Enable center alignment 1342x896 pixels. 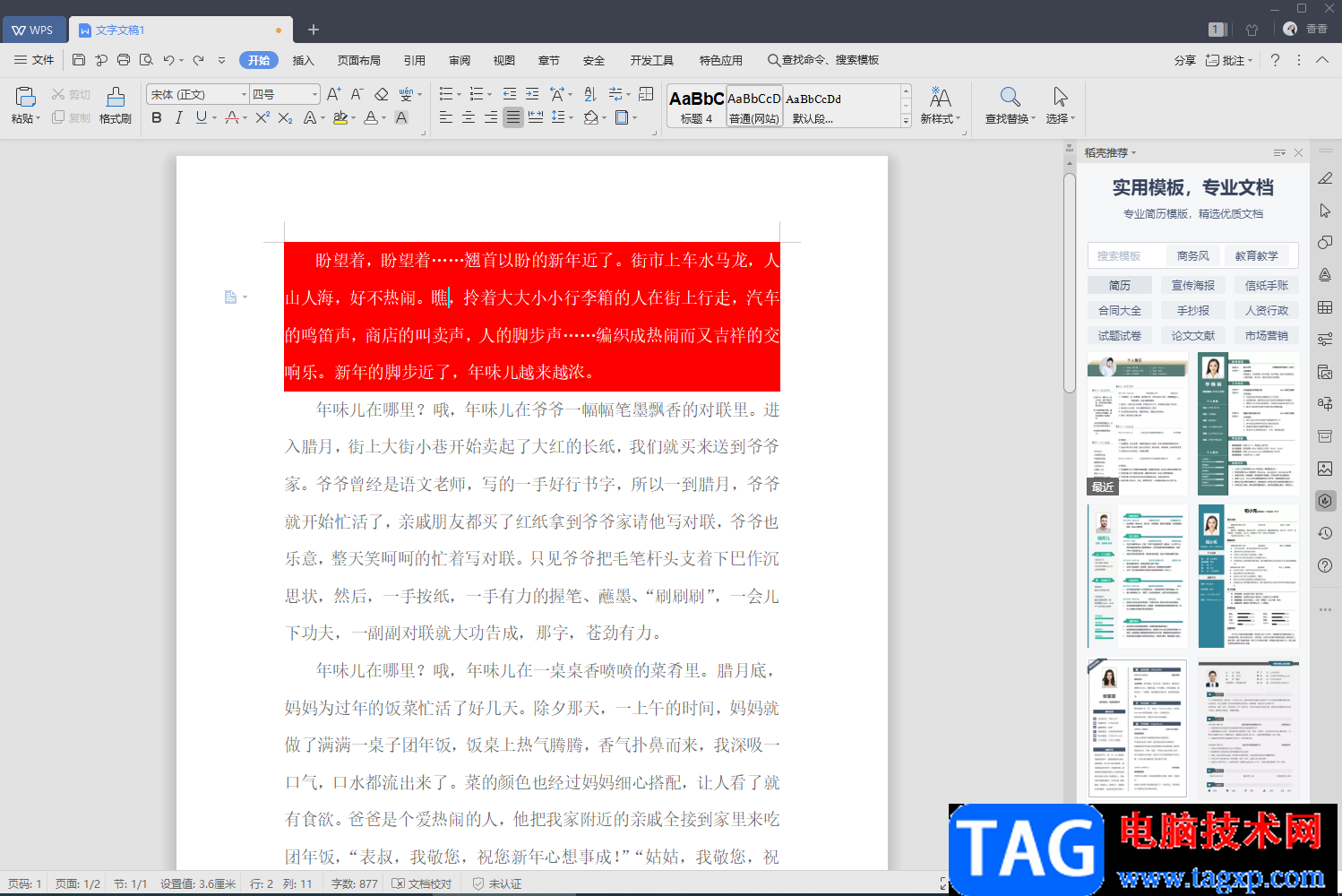(468, 117)
